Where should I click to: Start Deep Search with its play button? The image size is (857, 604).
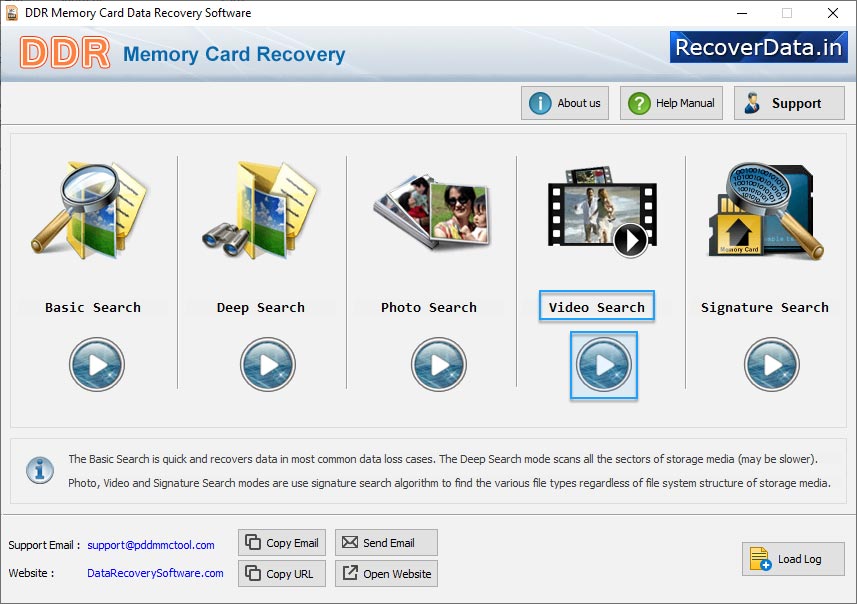(268, 365)
